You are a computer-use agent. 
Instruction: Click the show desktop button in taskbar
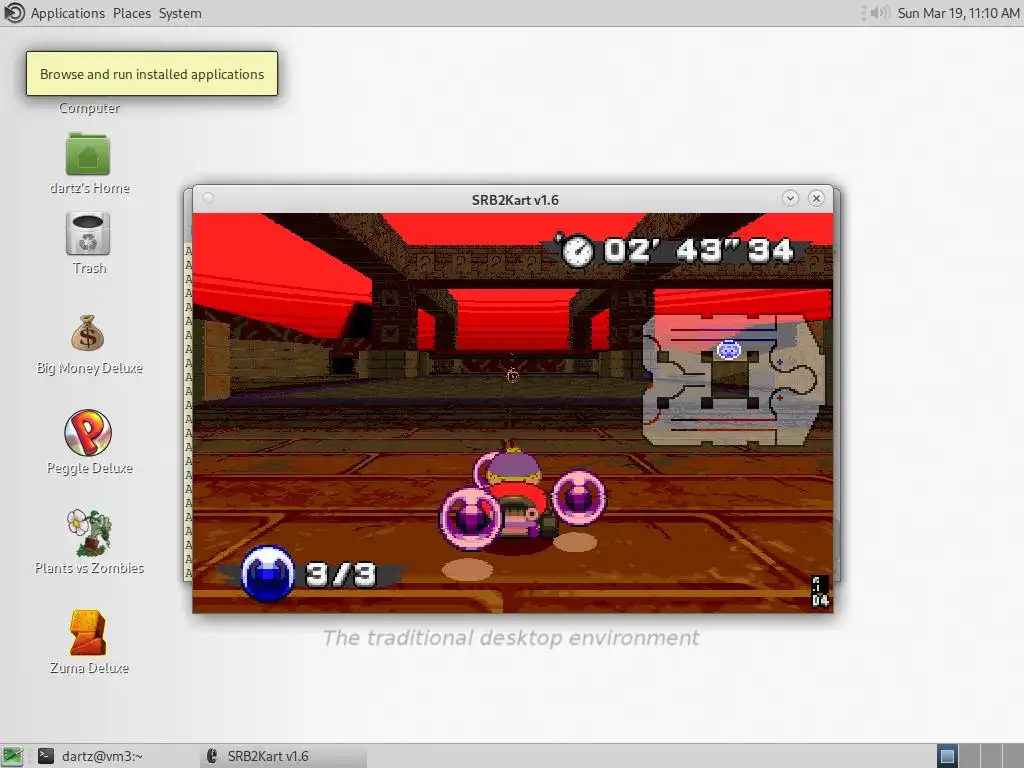coord(12,756)
